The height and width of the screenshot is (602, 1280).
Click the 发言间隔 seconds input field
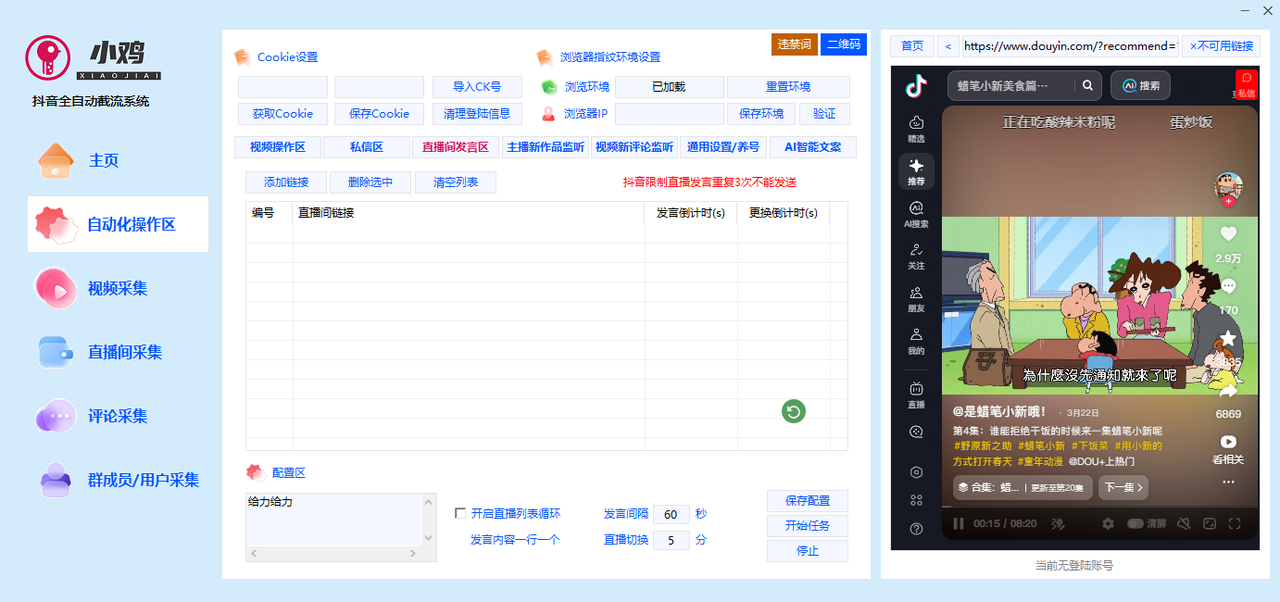click(670, 514)
